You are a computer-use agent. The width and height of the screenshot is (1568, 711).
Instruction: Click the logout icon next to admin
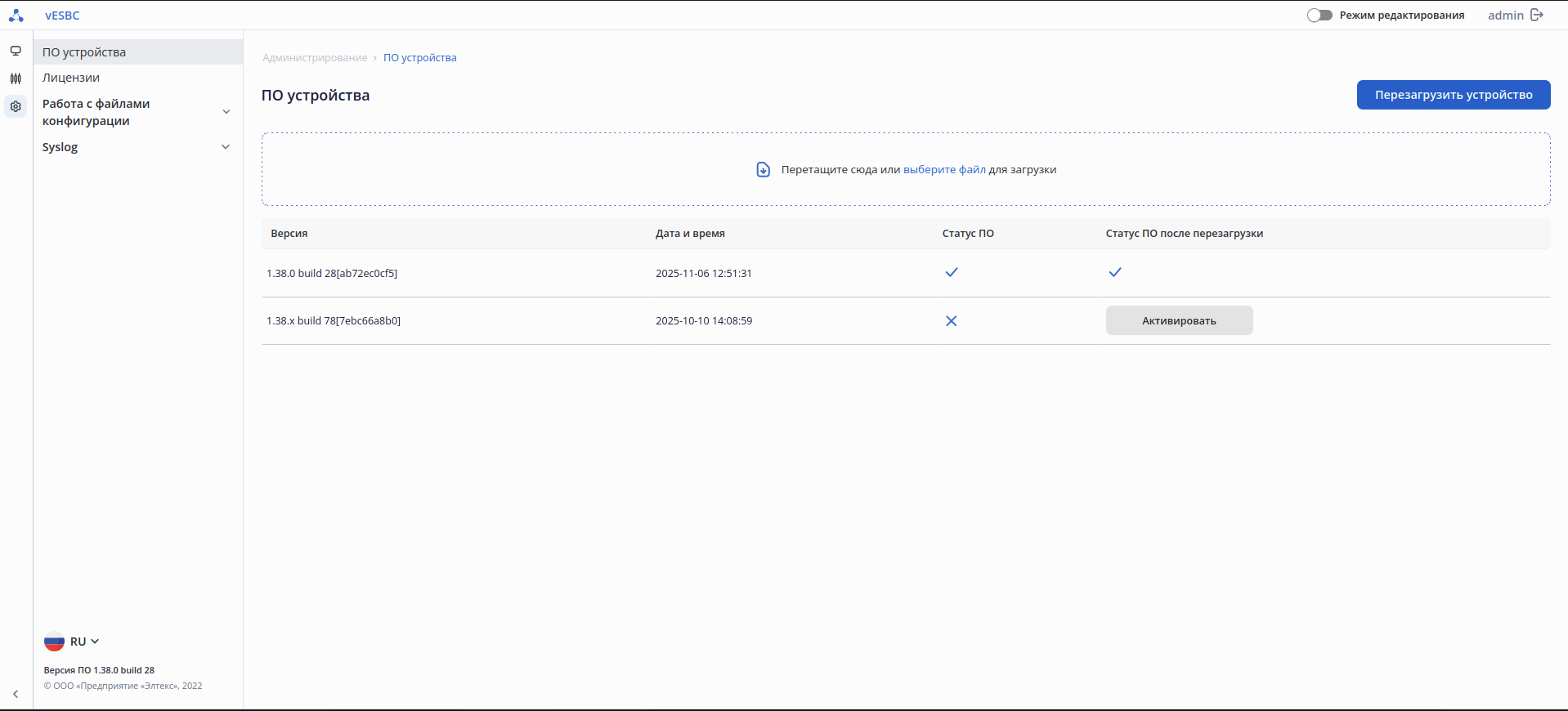click(1537, 15)
